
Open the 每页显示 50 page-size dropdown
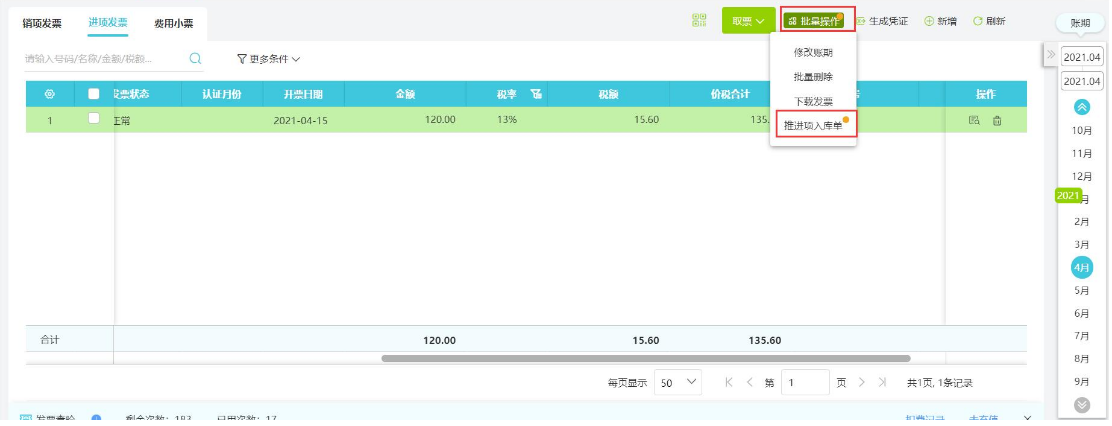click(x=677, y=382)
